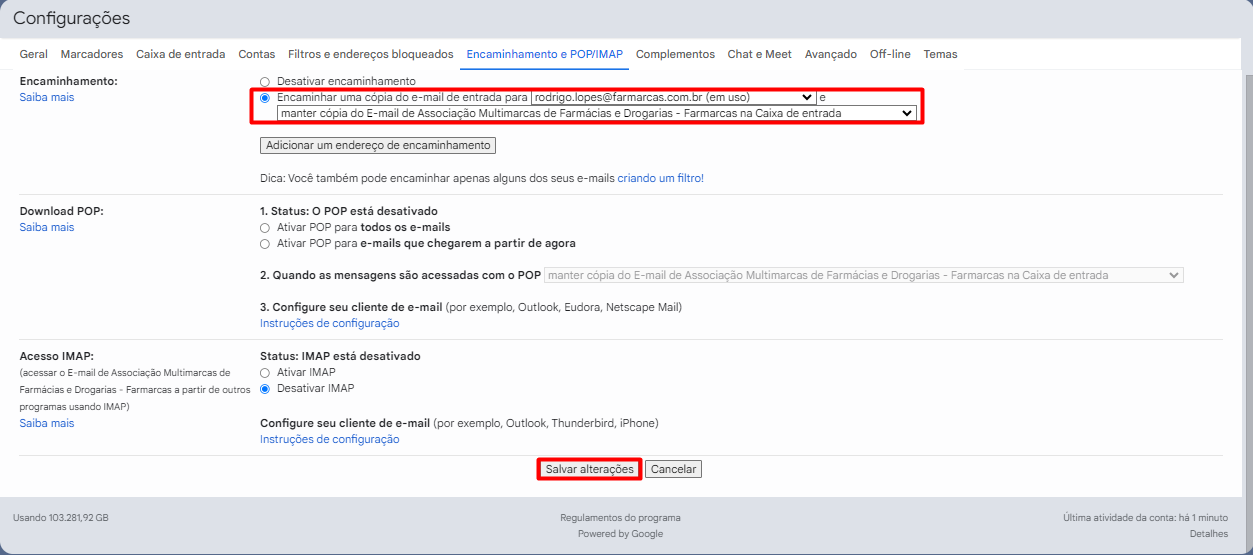The width and height of the screenshot is (1253, 555).
Task: Open the Chat e Meet tab
Action: [759, 54]
